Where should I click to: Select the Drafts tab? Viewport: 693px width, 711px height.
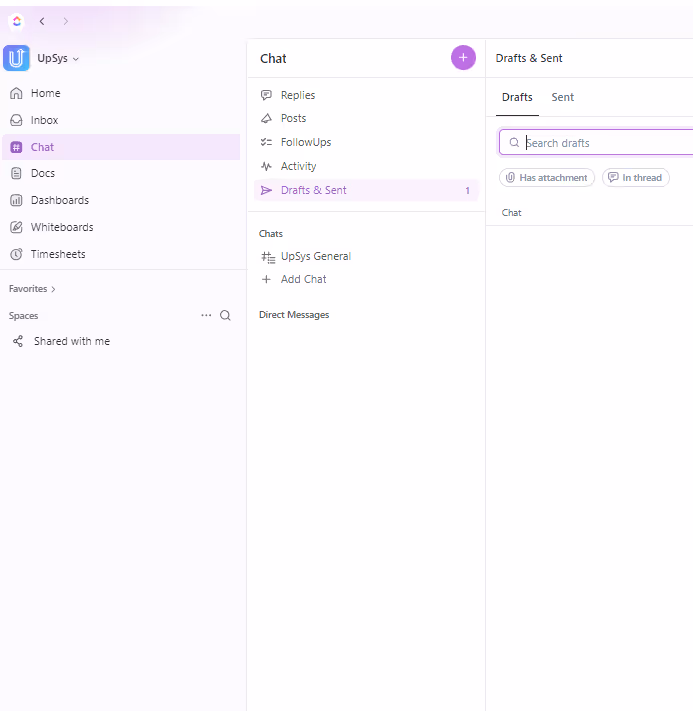(x=517, y=97)
